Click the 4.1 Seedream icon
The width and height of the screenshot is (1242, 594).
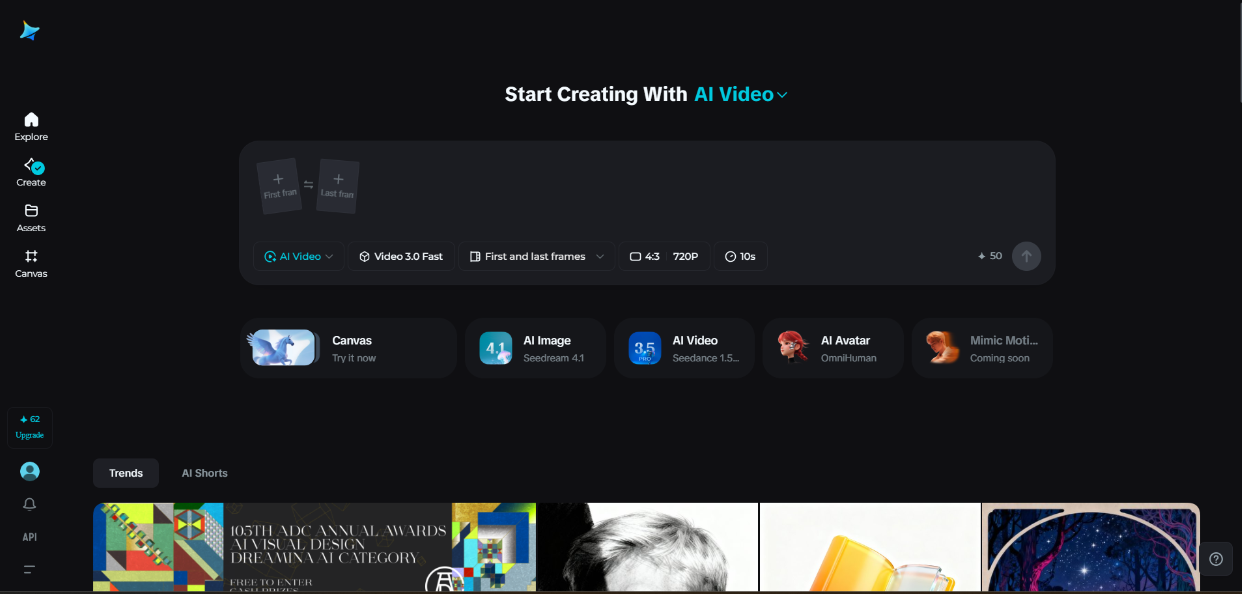(x=496, y=348)
